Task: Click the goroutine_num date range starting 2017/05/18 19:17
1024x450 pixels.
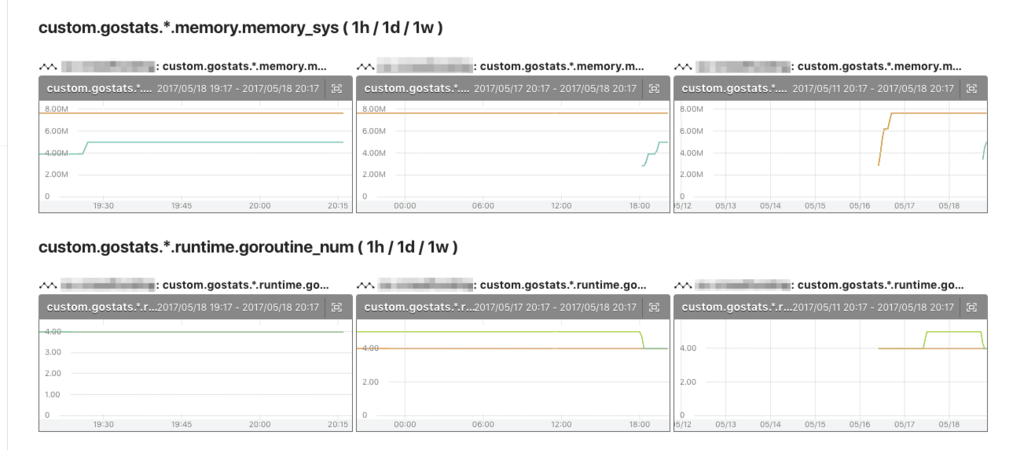Action: coord(238,307)
